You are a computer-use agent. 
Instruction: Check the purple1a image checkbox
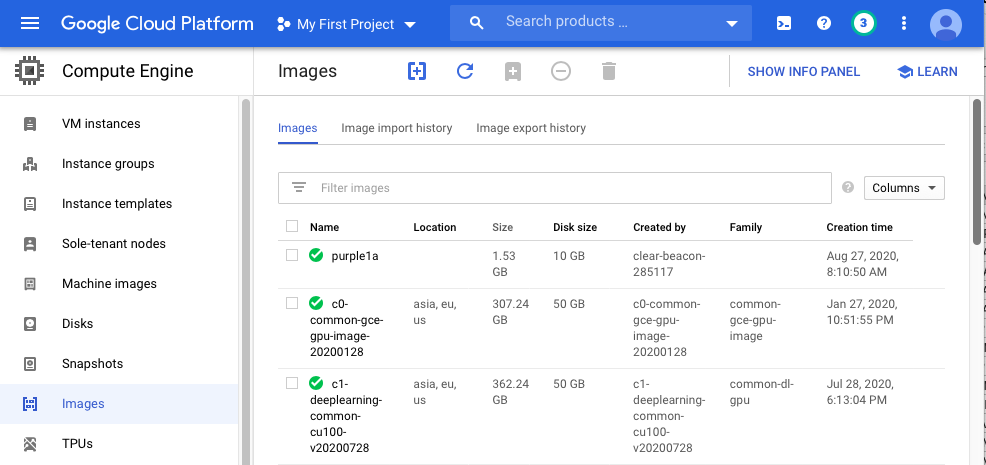tap(292, 255)
